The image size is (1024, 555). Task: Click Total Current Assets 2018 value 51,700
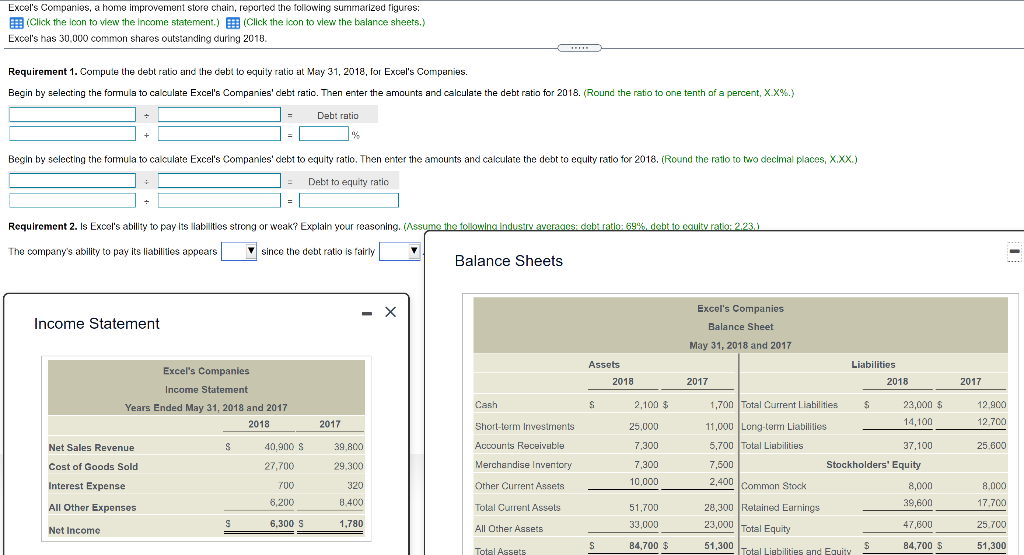coord(643,507)
